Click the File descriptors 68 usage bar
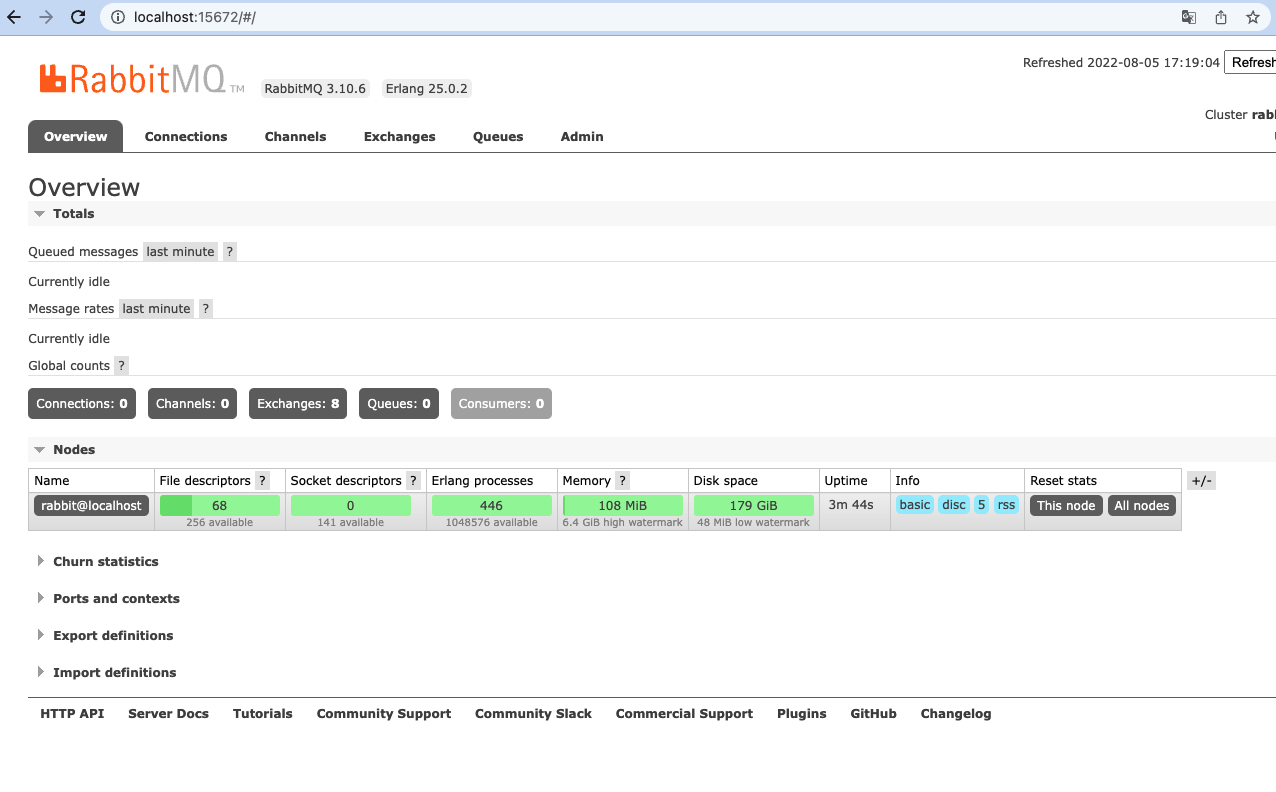The image size is (1276, 792). [220, 506]
